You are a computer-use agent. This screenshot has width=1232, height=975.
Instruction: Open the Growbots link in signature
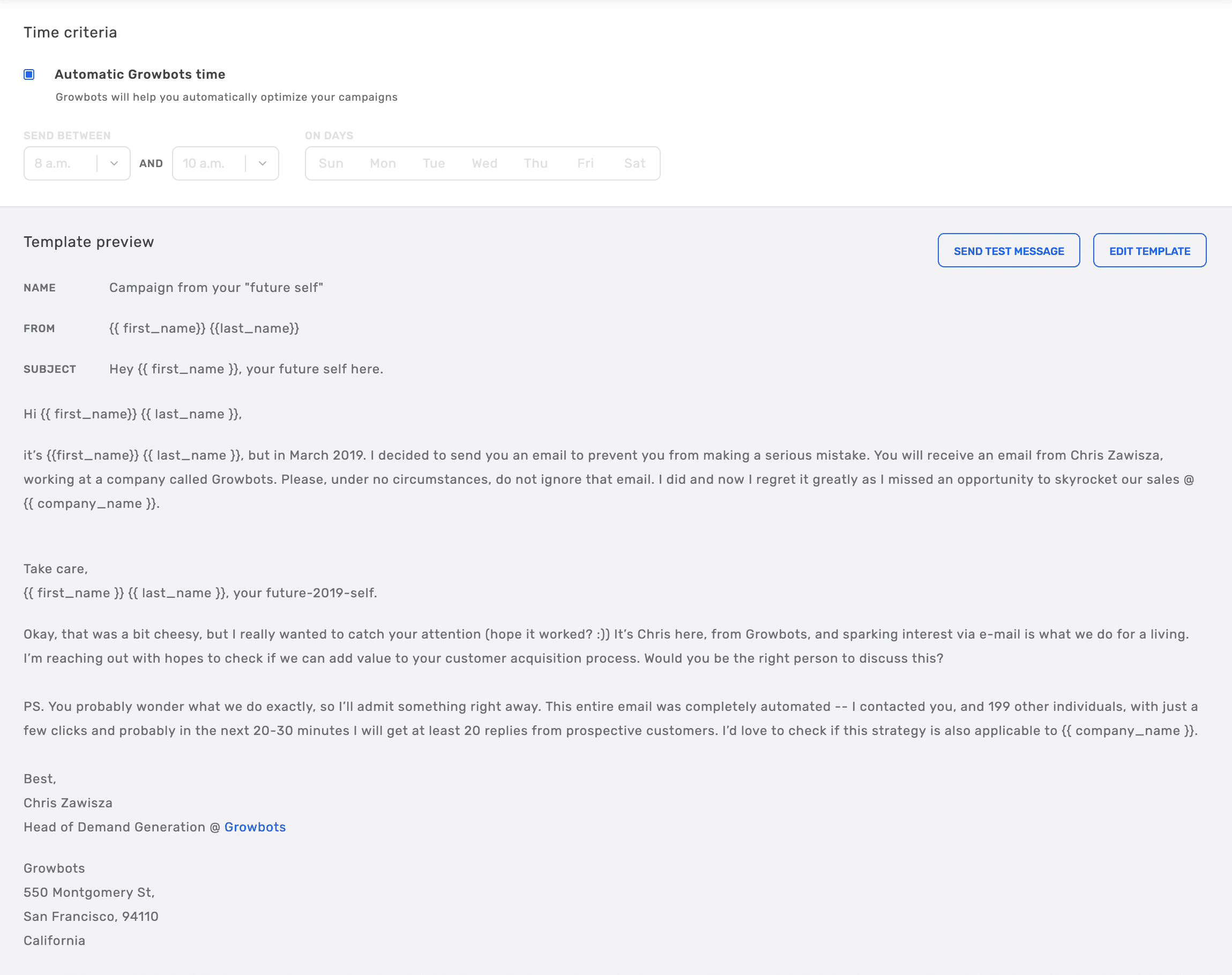[255, 827]
